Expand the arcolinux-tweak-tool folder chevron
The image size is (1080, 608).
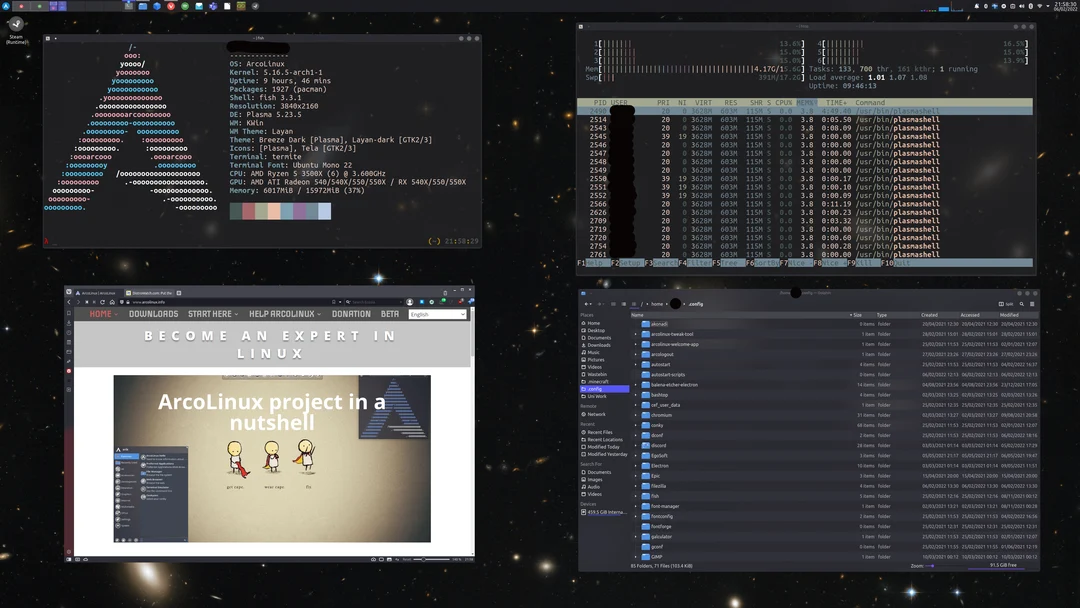click(635, 334)
